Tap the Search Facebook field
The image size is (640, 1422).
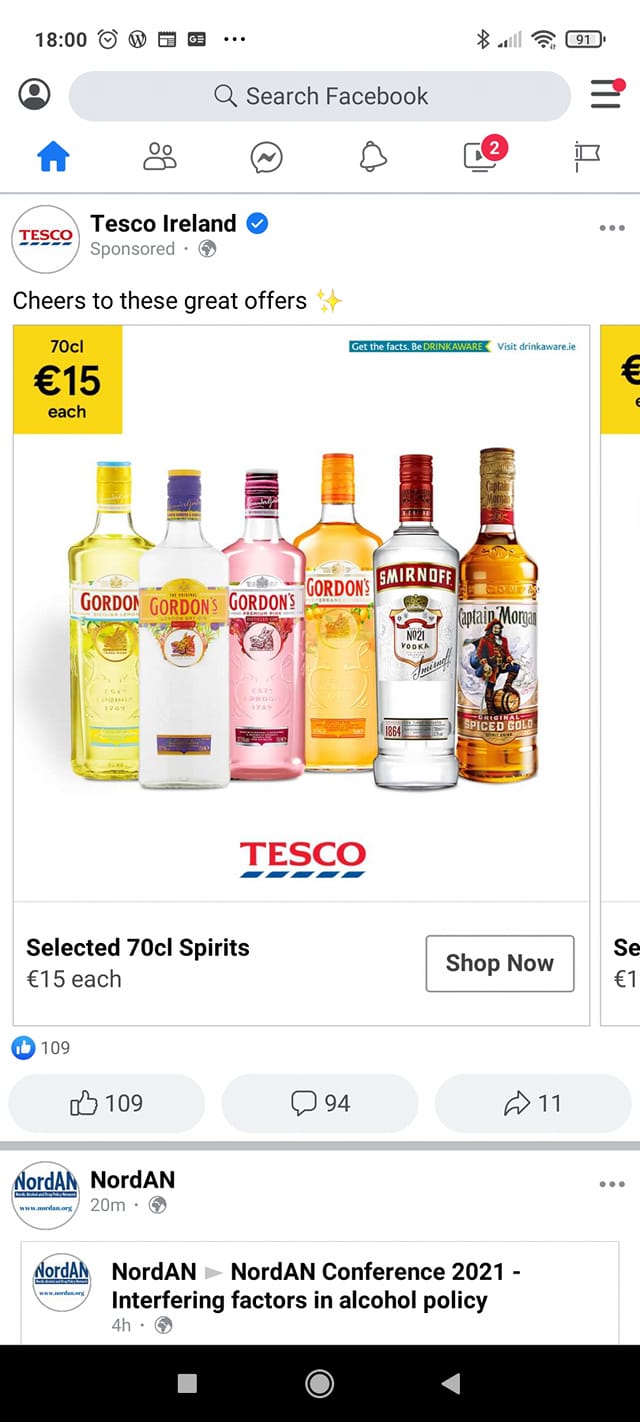[319, 96]
